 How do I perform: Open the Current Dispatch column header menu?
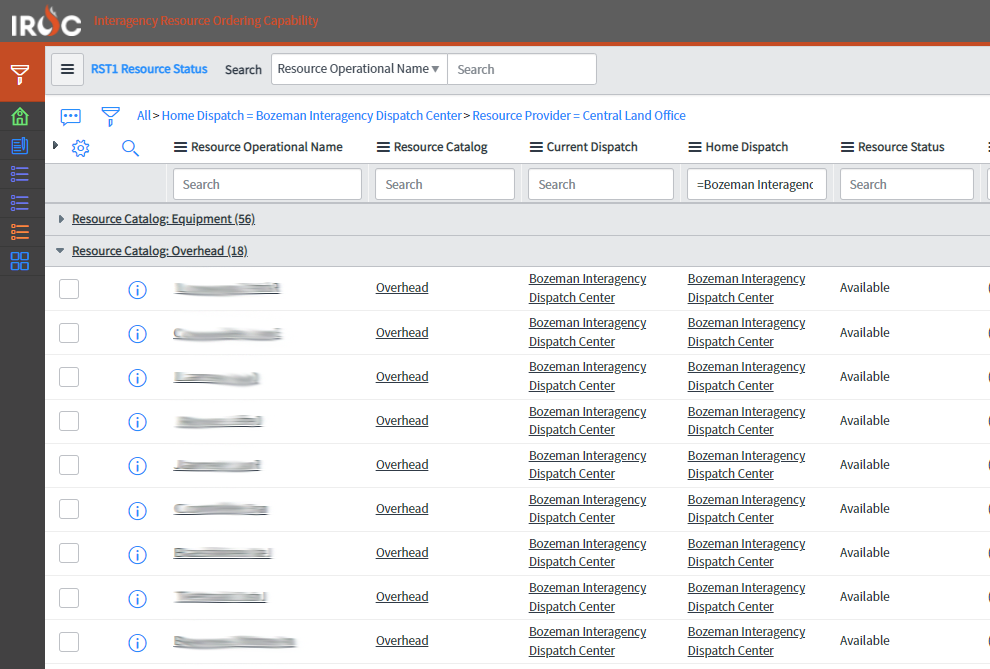tap(536, 147)
